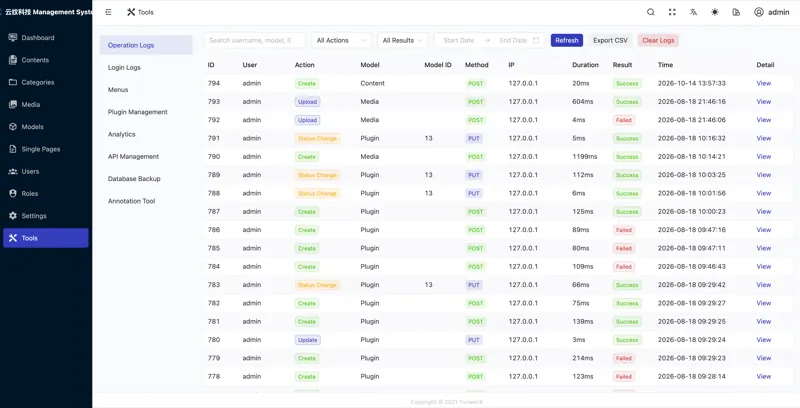Open the Plugin Management tab

coord(146,112)
